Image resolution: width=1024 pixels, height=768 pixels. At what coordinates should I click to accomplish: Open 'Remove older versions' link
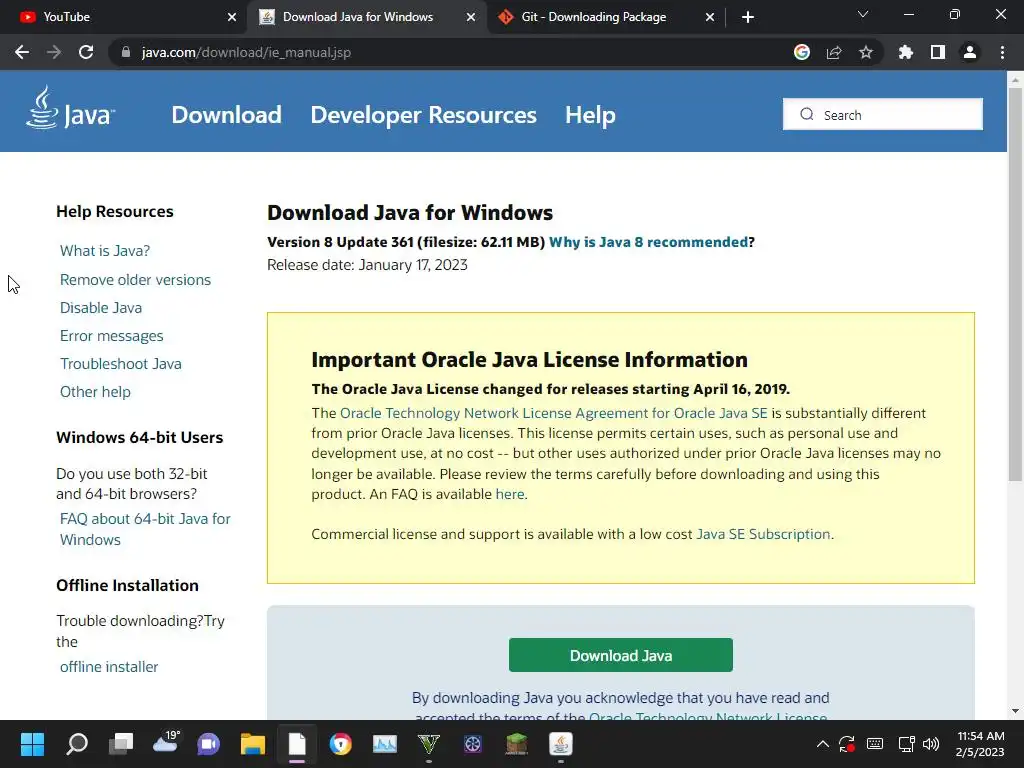coord(135,280)
